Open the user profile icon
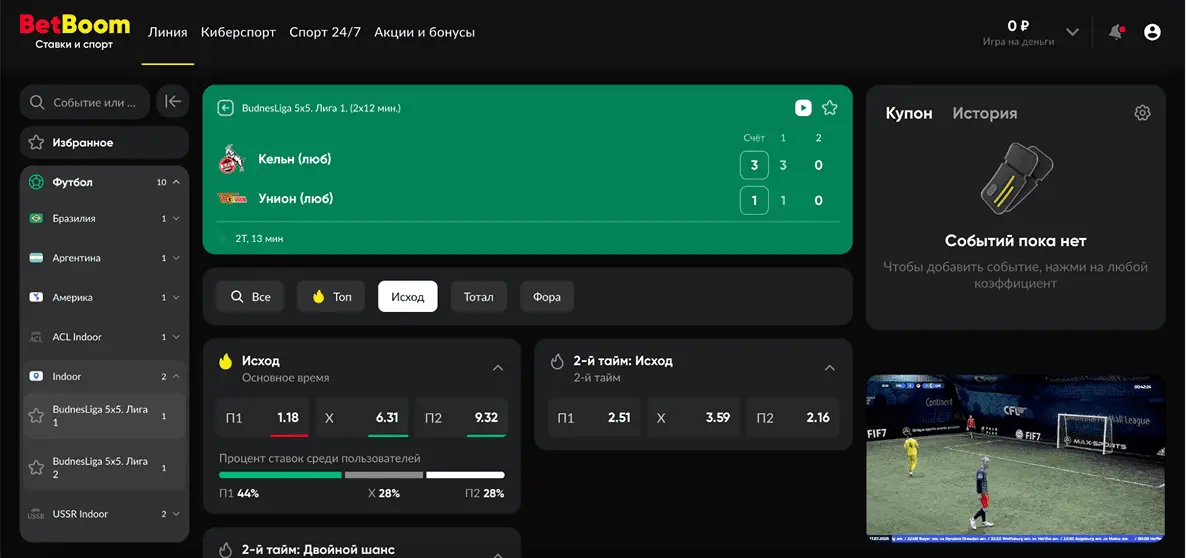Image resolution: width=1186 pixels, height=558 pixels. click(x=1152, y=32)
